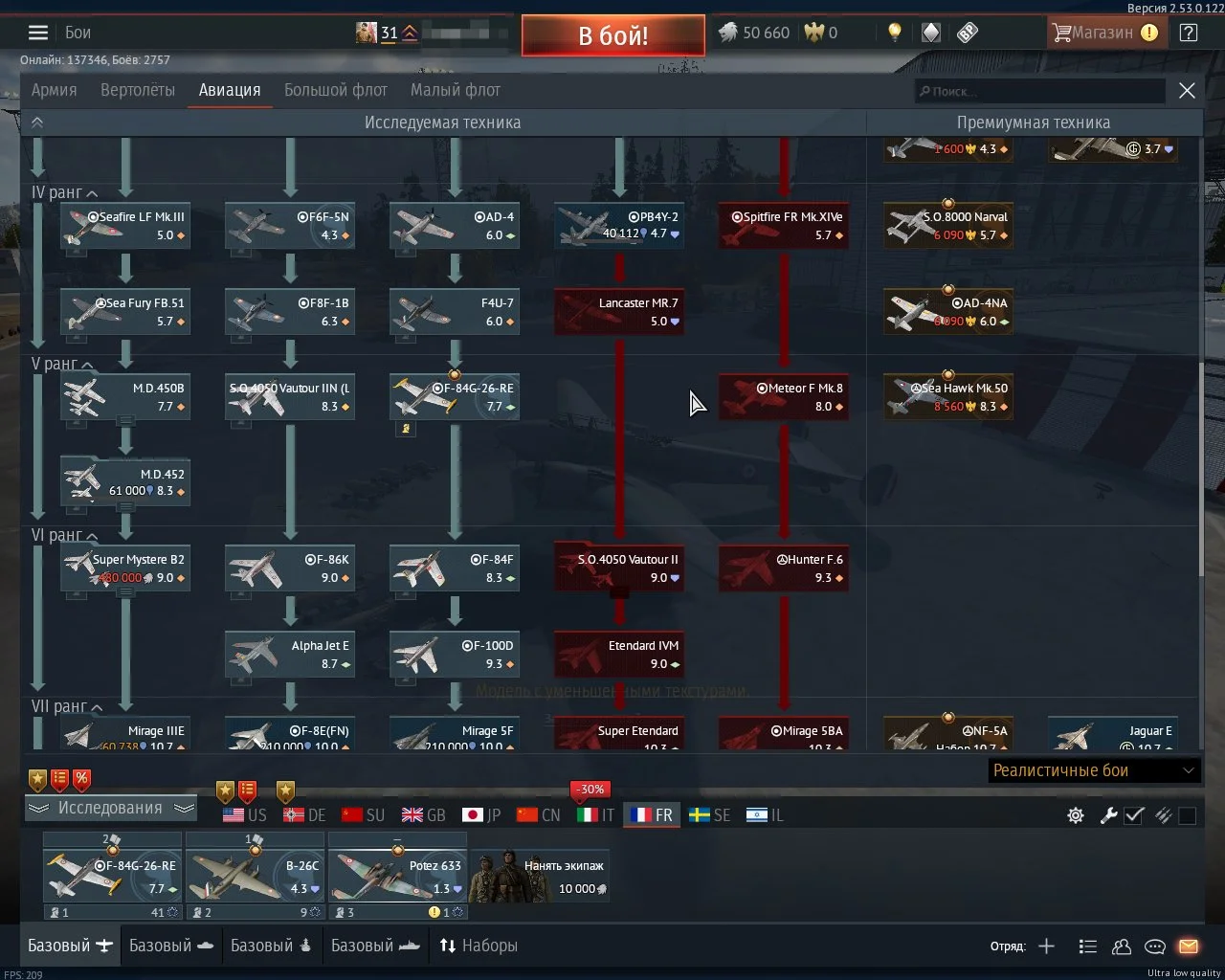Open the orange mail envelope icon
The image size is (1225, 980).
click(1189, 947)
